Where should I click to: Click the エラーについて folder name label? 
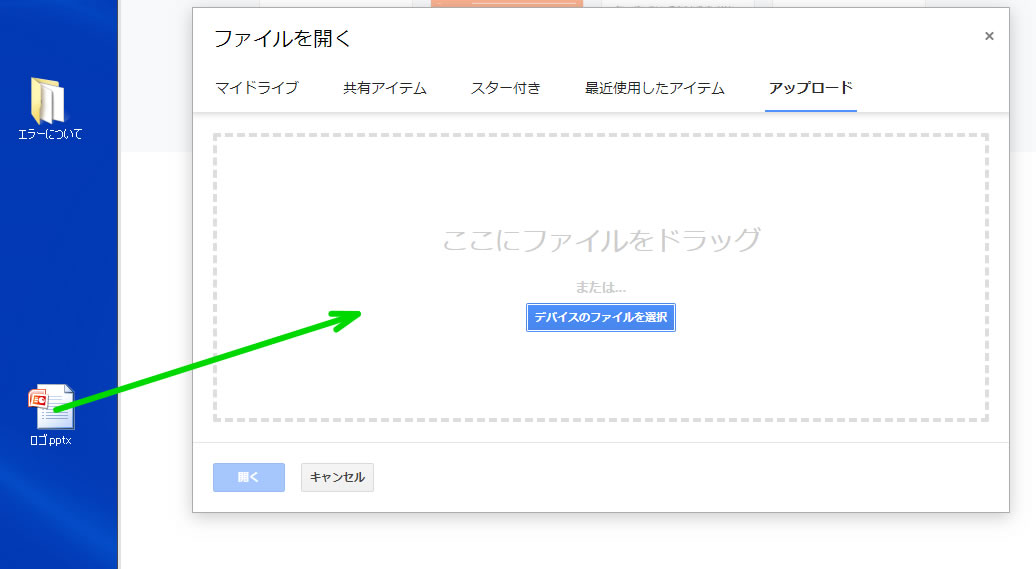50,134
